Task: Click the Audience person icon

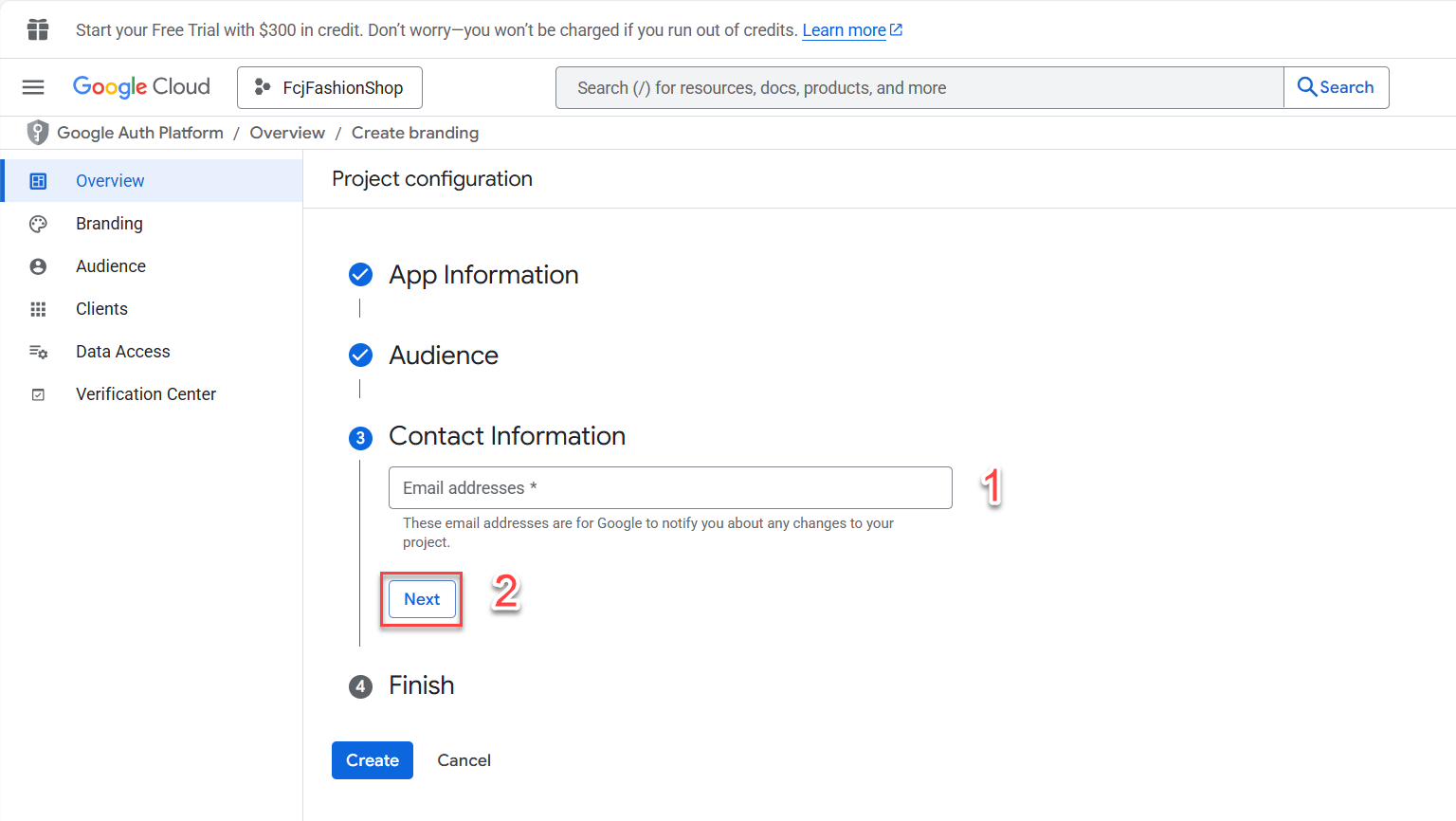Action: (x=38, y=266)
